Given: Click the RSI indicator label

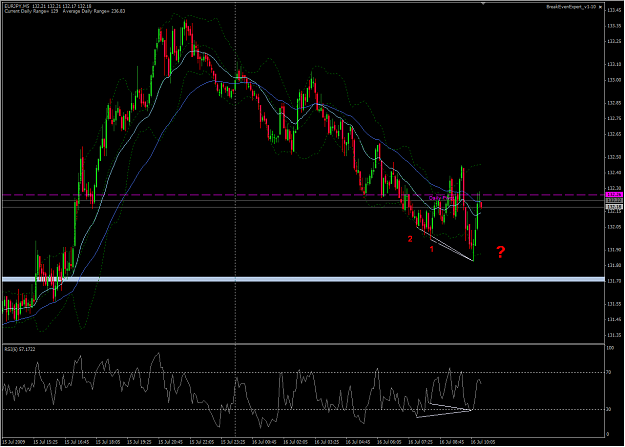Looking at the screenshot, I should click(x=20, y=349).
